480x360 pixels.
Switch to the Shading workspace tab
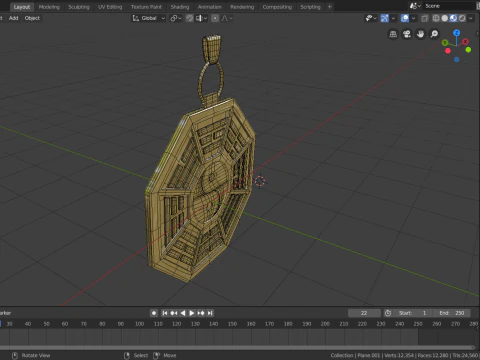click(180, 7)
